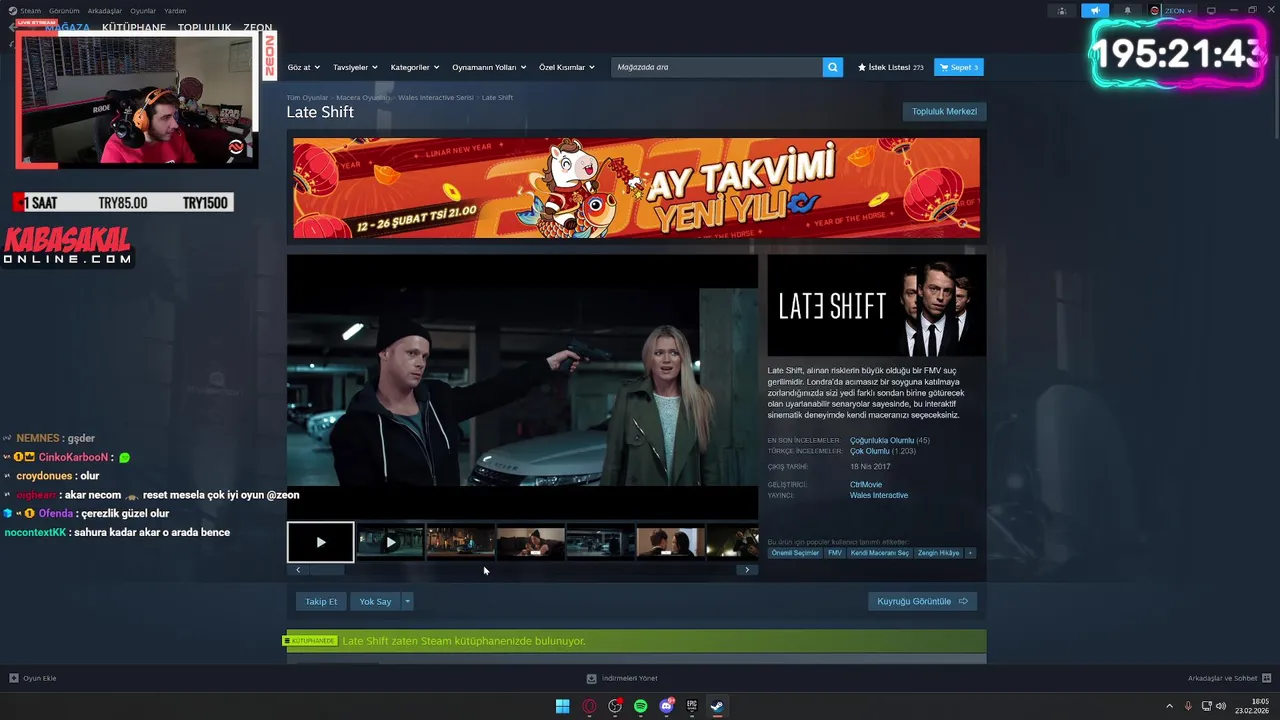Open the Wales Interactive publisher link
This screenshot has height=720, width=1280.
click(879, 495)
